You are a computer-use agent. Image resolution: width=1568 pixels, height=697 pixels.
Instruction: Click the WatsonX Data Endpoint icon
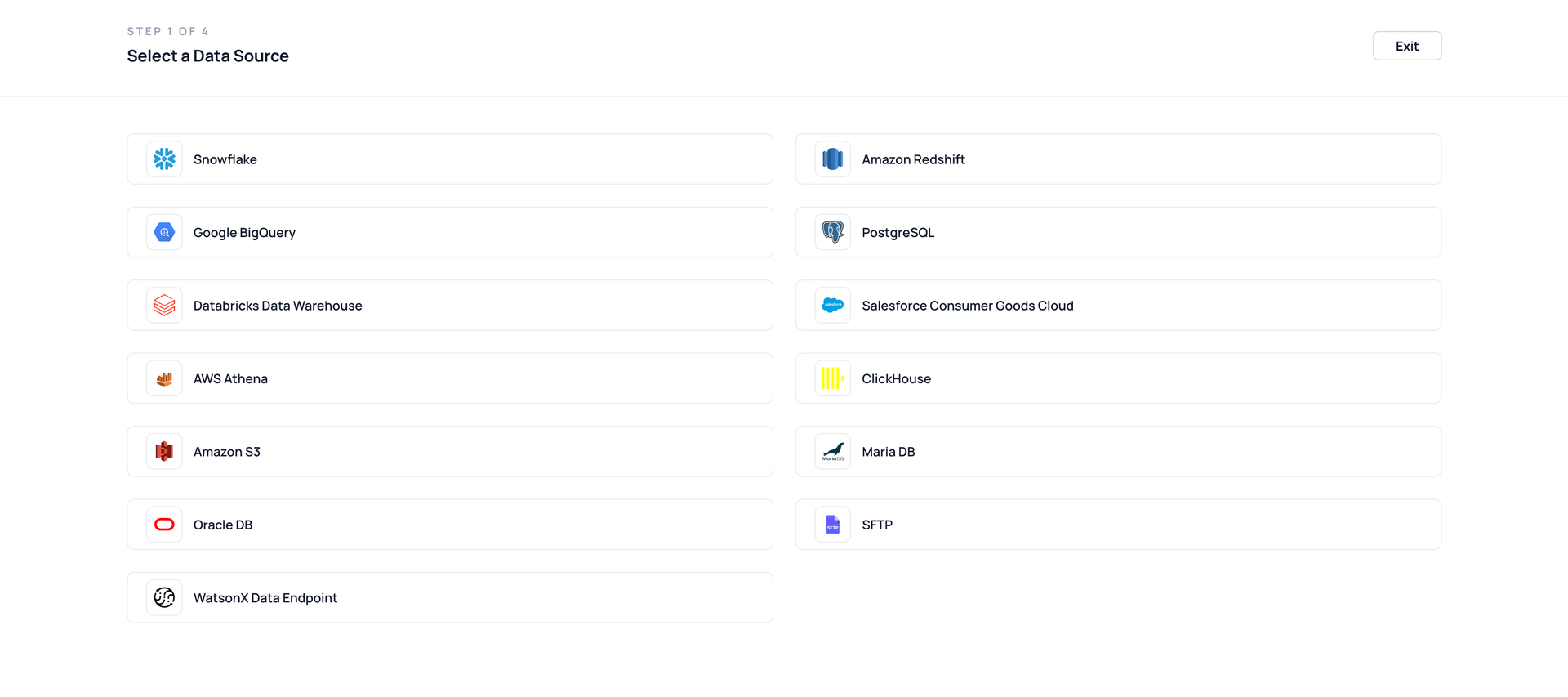point(164,598)
